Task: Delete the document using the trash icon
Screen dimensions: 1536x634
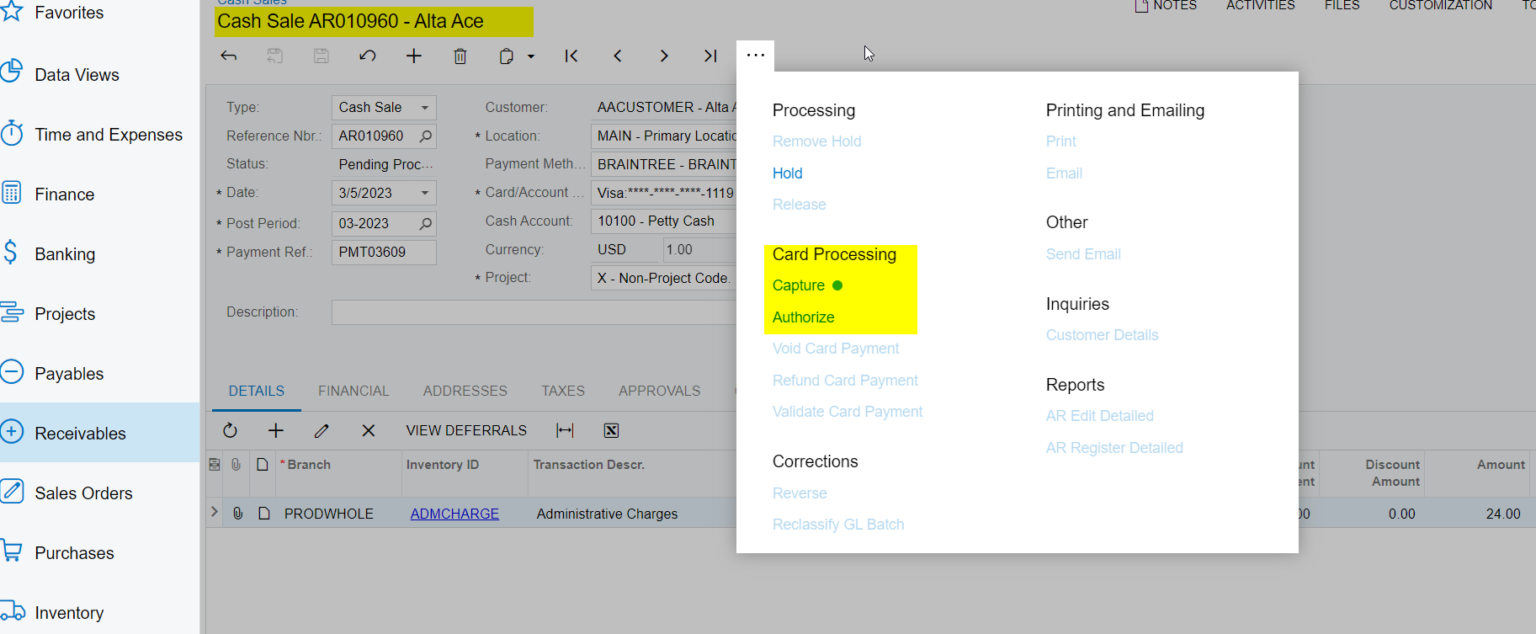Action: click(460, 56)
